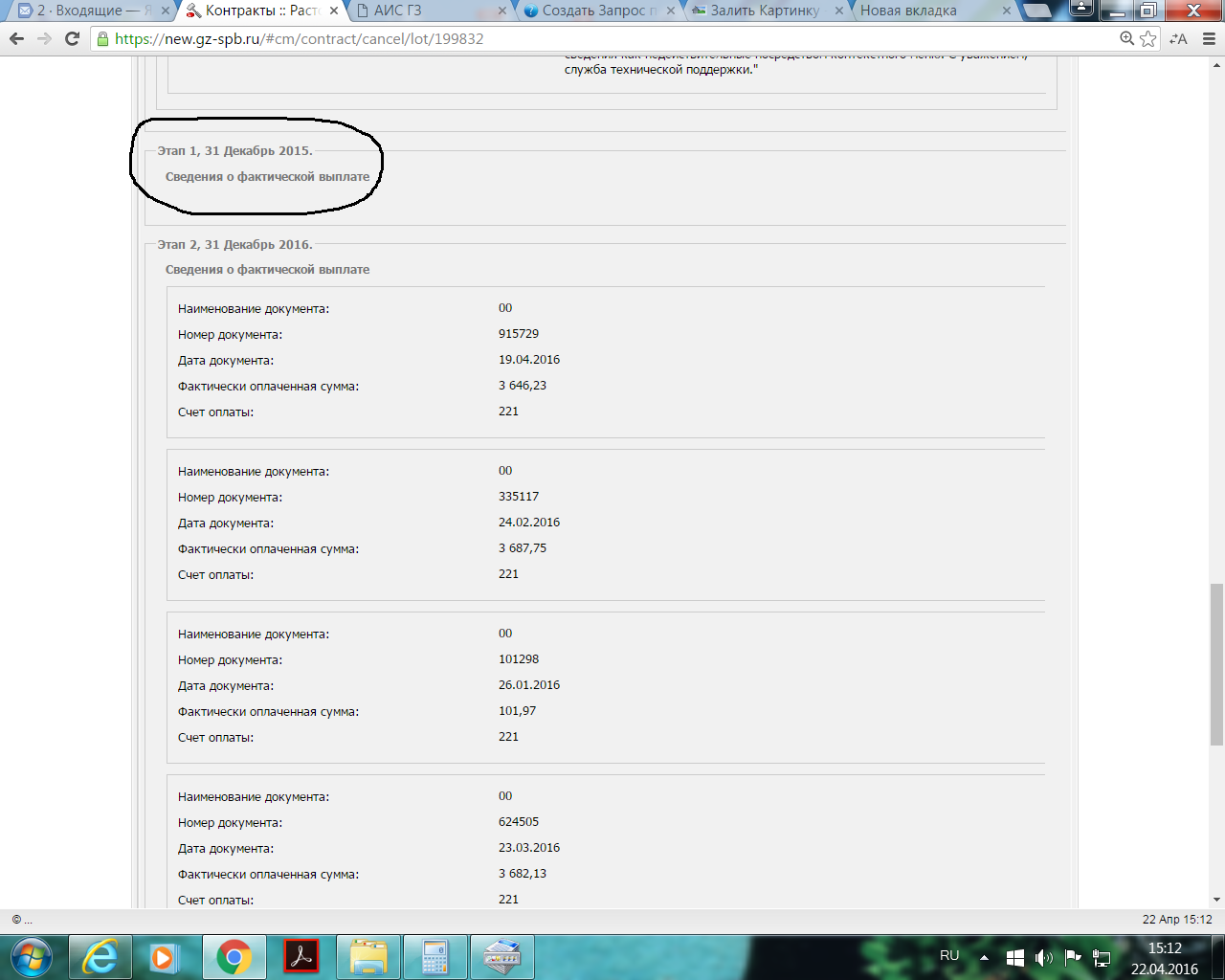The height and width of the screenshot is (980, 1225).
Task: Click document number 335117
Action: (x=519, y=497)
